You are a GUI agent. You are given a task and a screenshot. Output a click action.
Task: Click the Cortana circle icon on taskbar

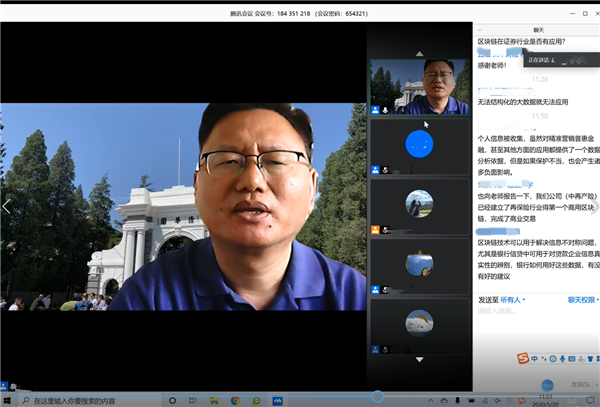pyautogui.click(x=170, y=399)
